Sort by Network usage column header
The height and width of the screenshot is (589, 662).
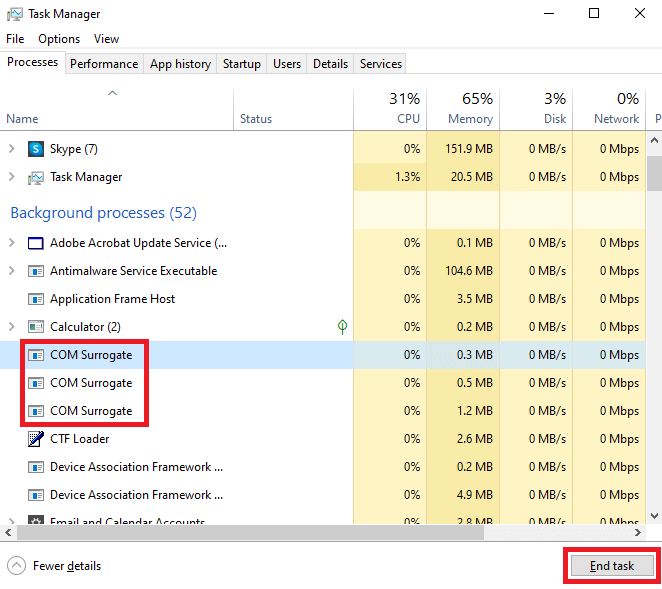(x=609, y=109)
